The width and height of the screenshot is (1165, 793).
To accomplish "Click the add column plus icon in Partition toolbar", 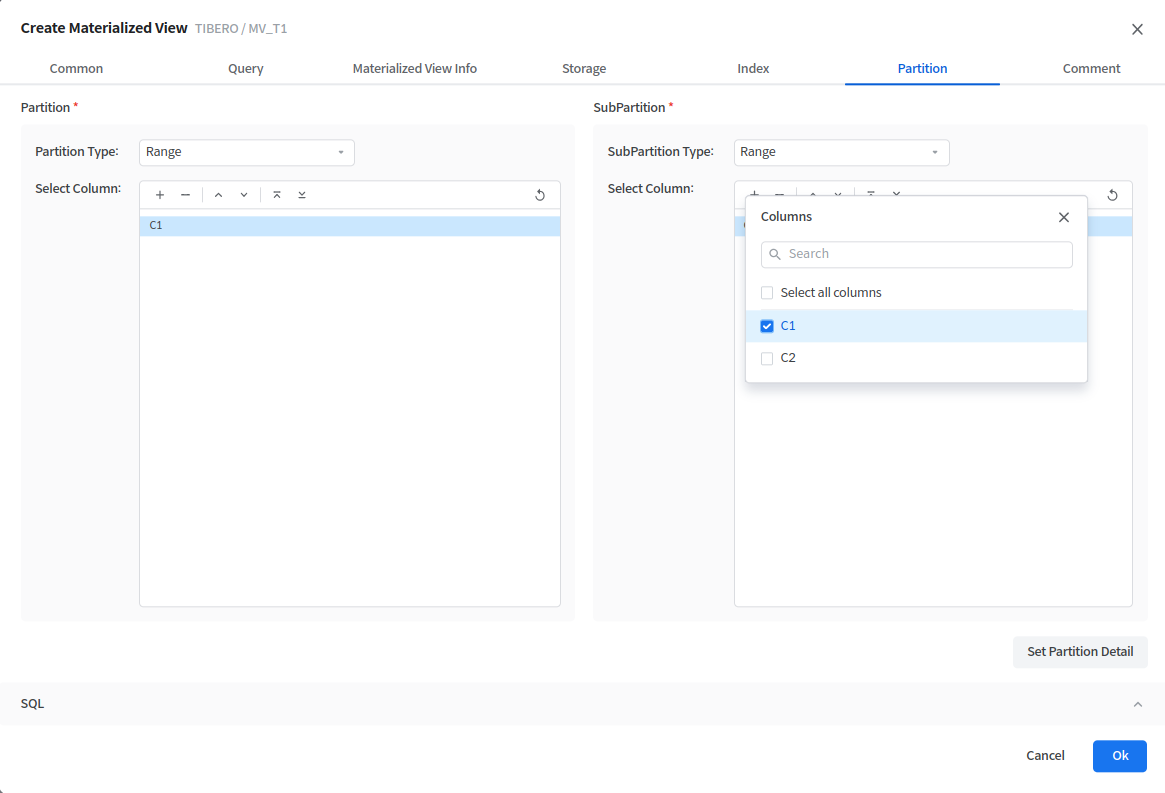I will tap(160, 195).
